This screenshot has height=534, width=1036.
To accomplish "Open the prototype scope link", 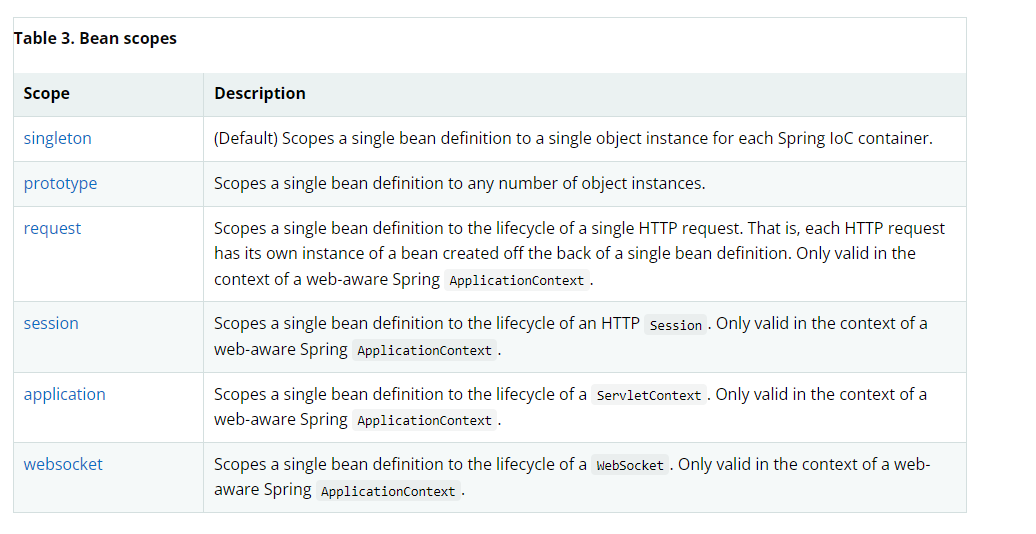I will click(x=60, y=184).
